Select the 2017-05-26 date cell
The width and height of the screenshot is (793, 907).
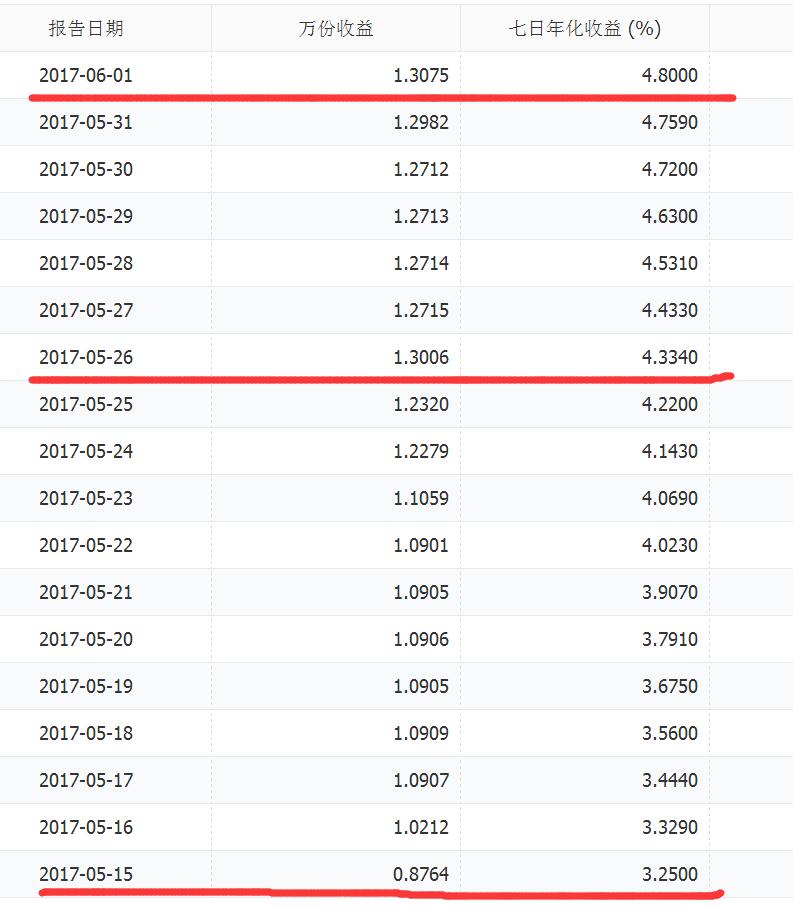(x=85, y=357)
